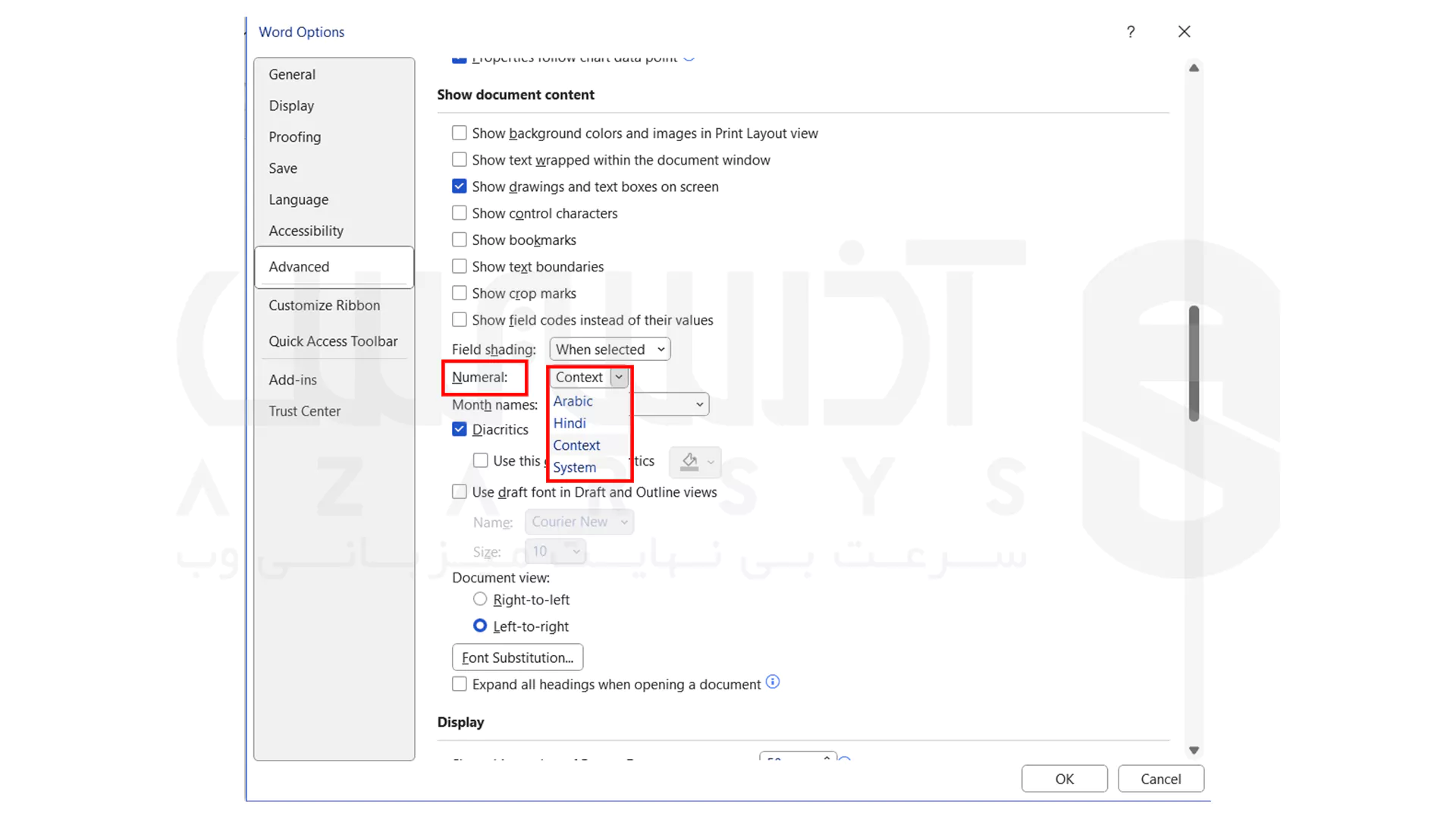Open the Month names dropdown

(699, 404)
